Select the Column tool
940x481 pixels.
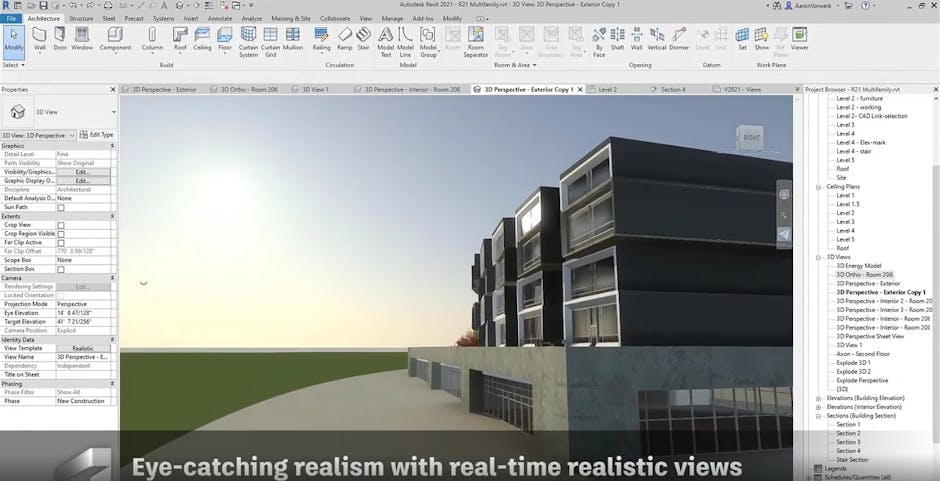click(x=152, y=39)
